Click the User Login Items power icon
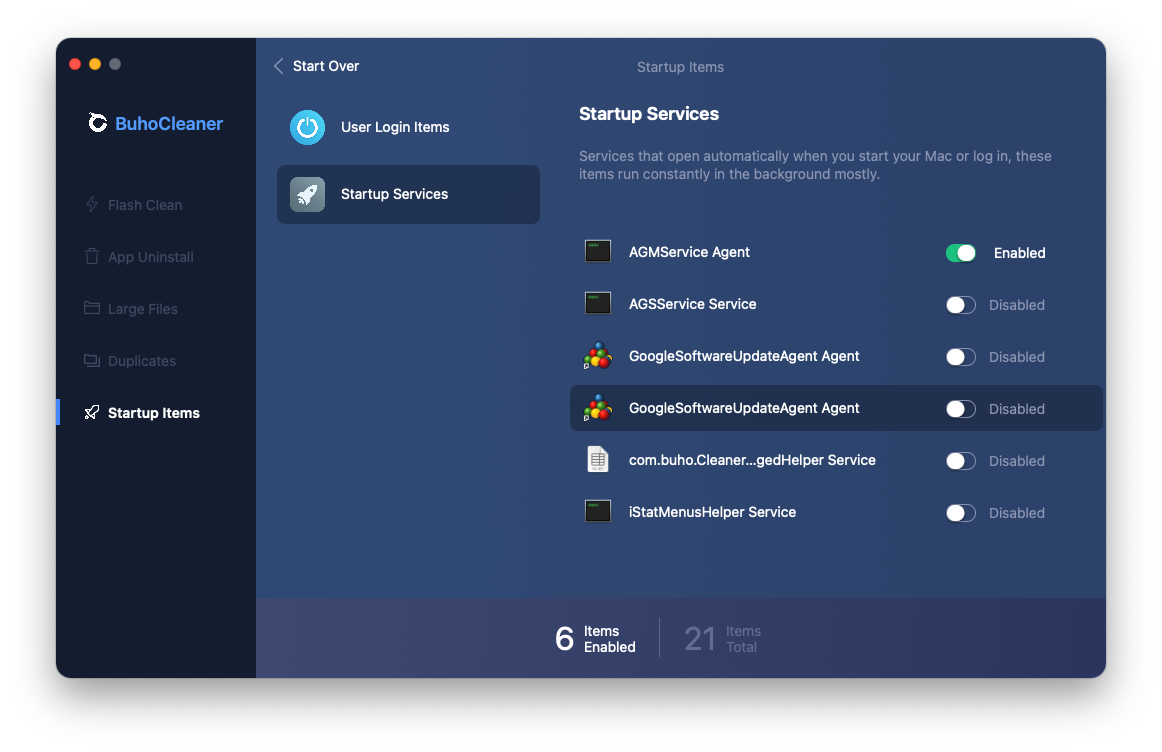Screen dimensions: 1162x752 tap(308, 127)
